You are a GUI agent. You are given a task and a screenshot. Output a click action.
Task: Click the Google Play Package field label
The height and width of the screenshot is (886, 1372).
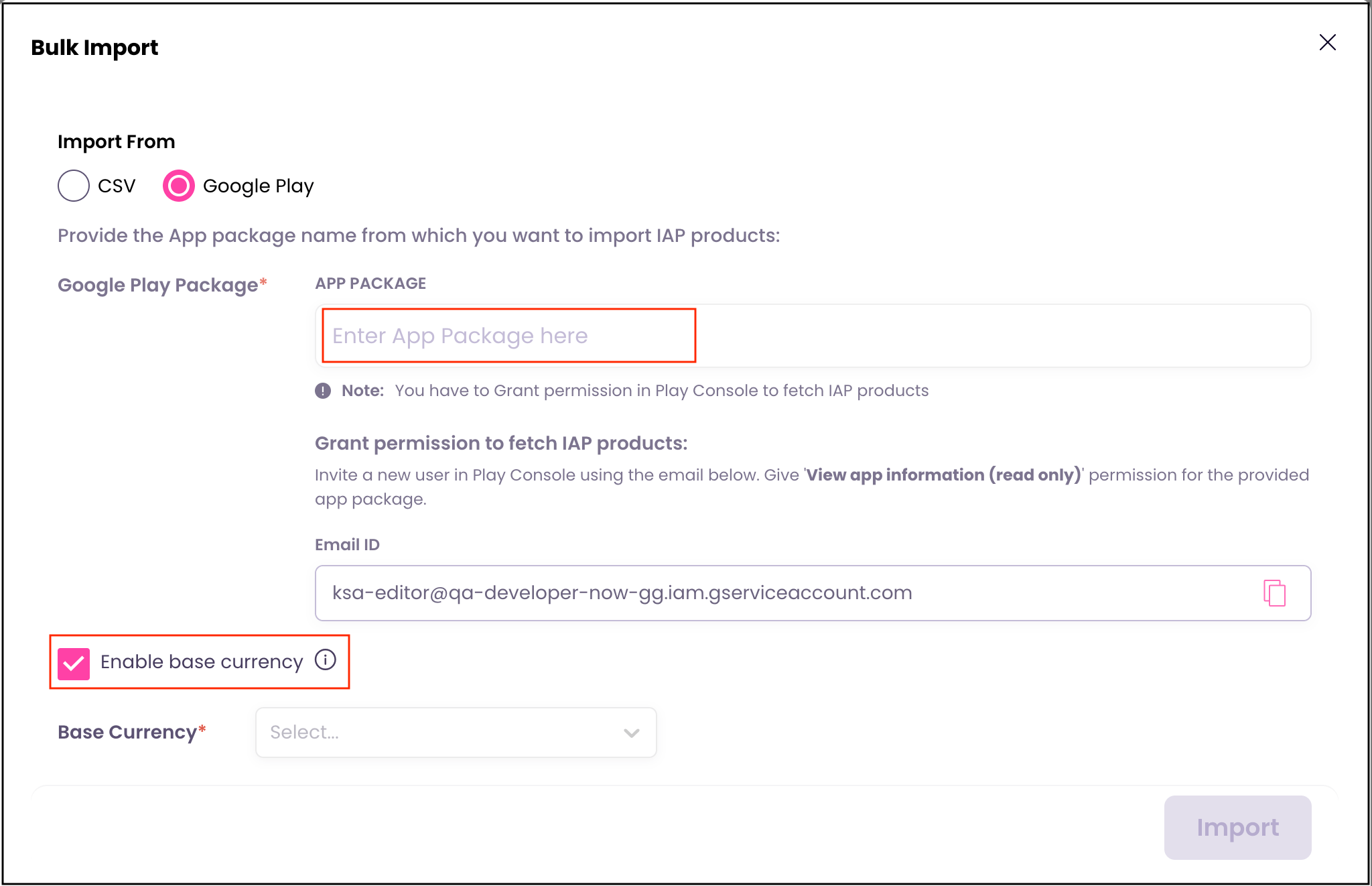point(158,286)
